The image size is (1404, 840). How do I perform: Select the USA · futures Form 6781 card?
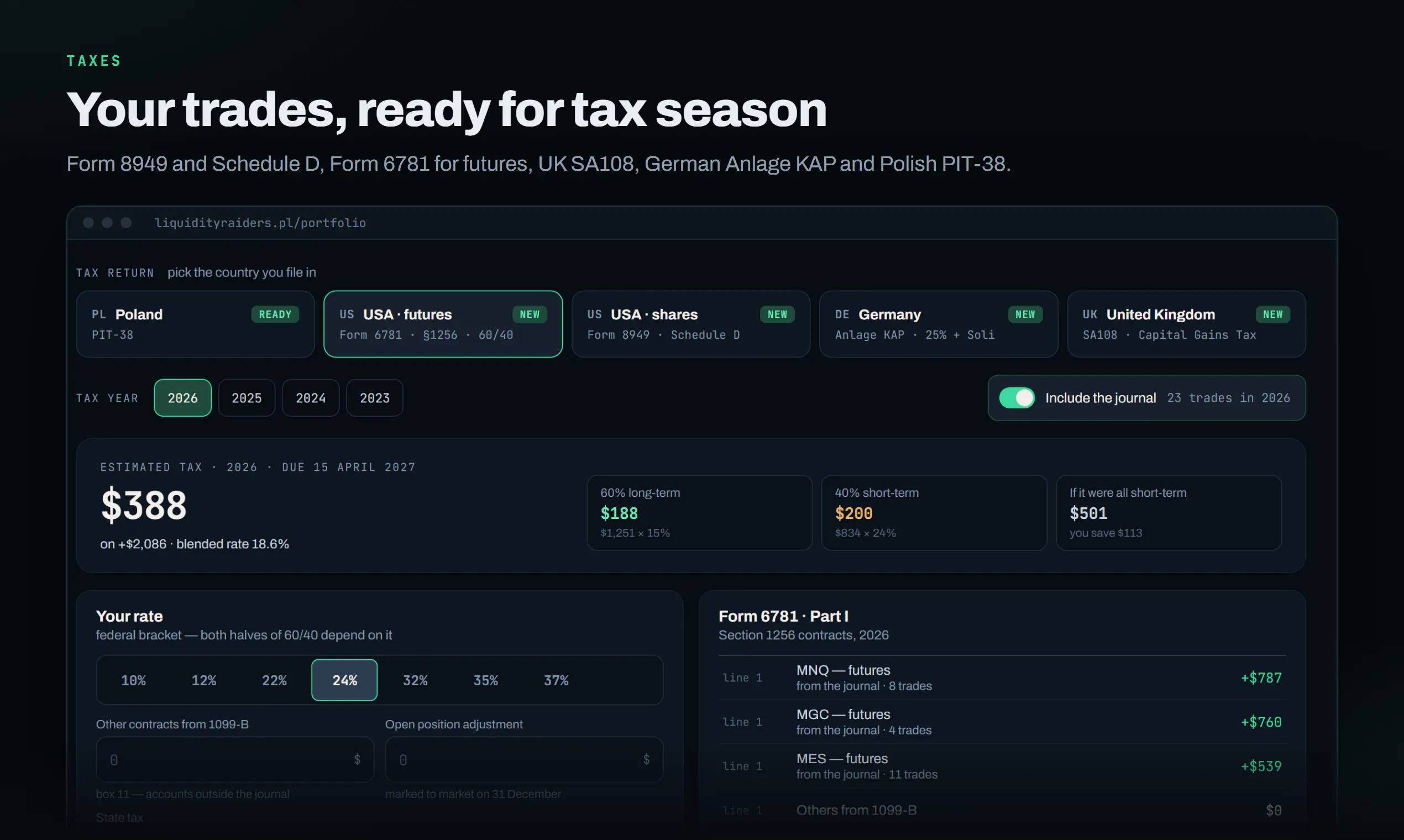[443, 324]
